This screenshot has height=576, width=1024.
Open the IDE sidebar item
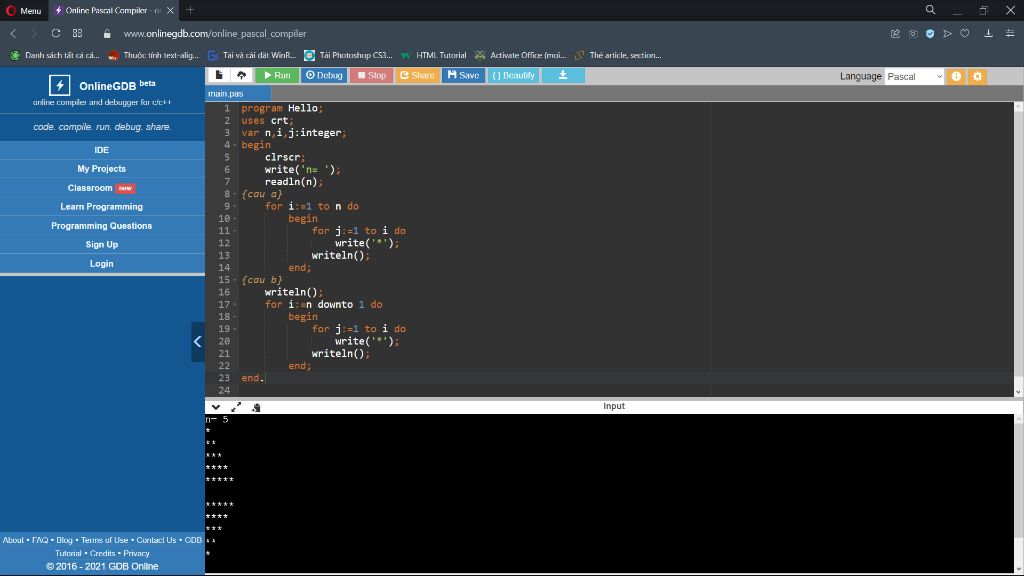click(102, 150)
